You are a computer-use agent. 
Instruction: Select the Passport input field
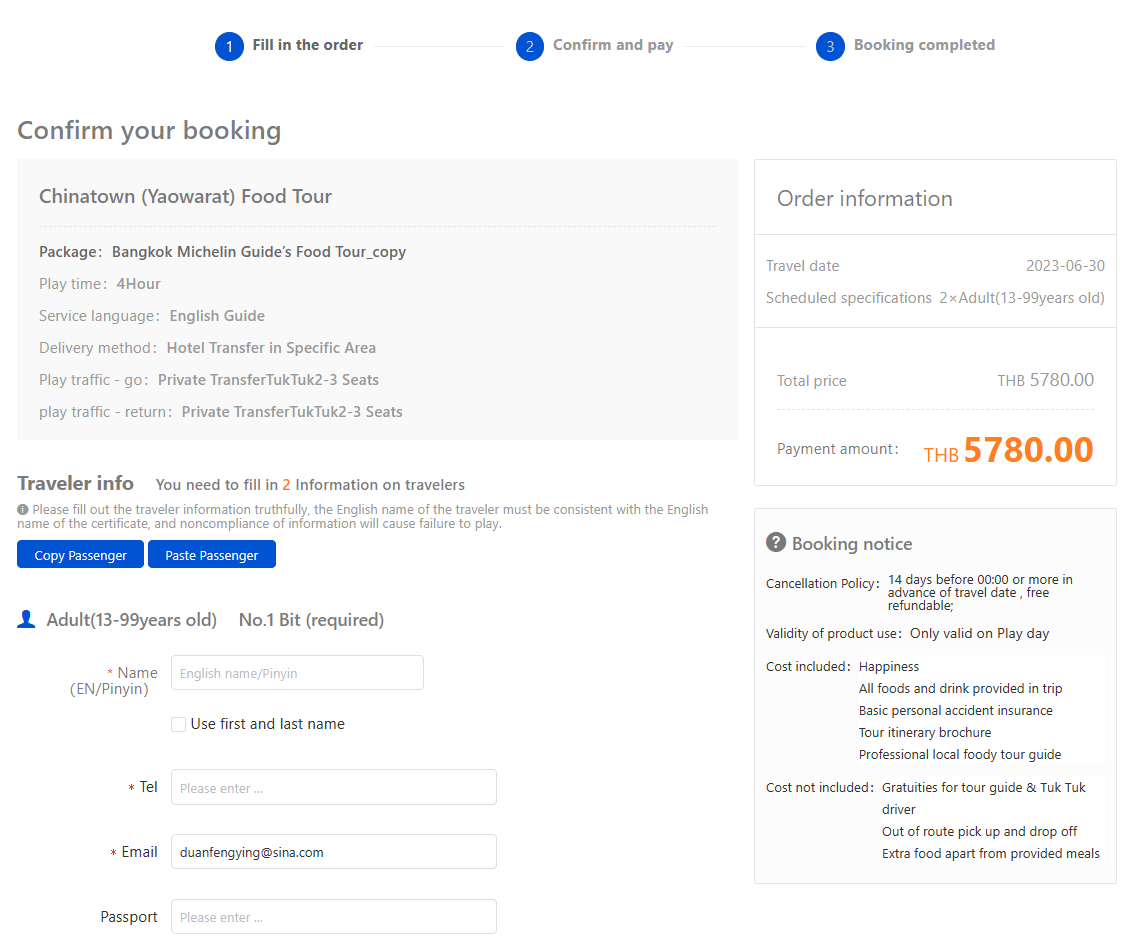(x=333, y=917)
